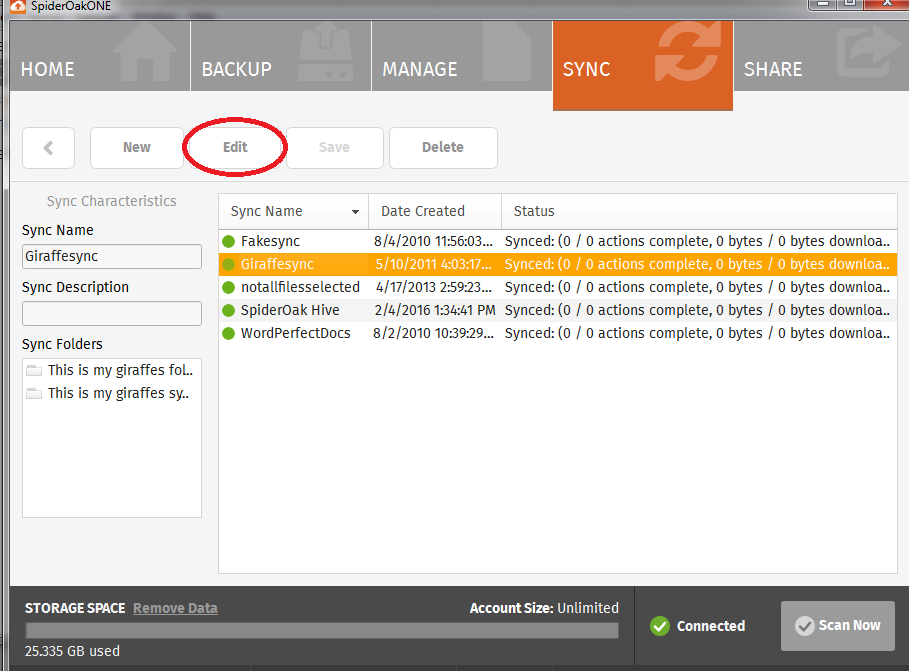Click the back arrow button

click(x=48, y=148)
